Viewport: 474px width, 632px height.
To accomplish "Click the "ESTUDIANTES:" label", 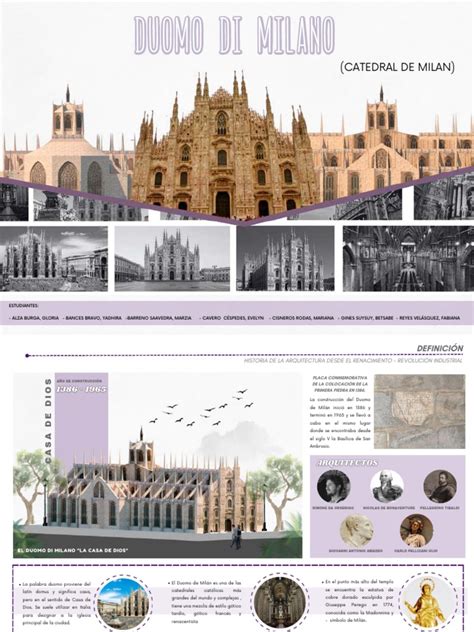I will click(x=24, y=306).
